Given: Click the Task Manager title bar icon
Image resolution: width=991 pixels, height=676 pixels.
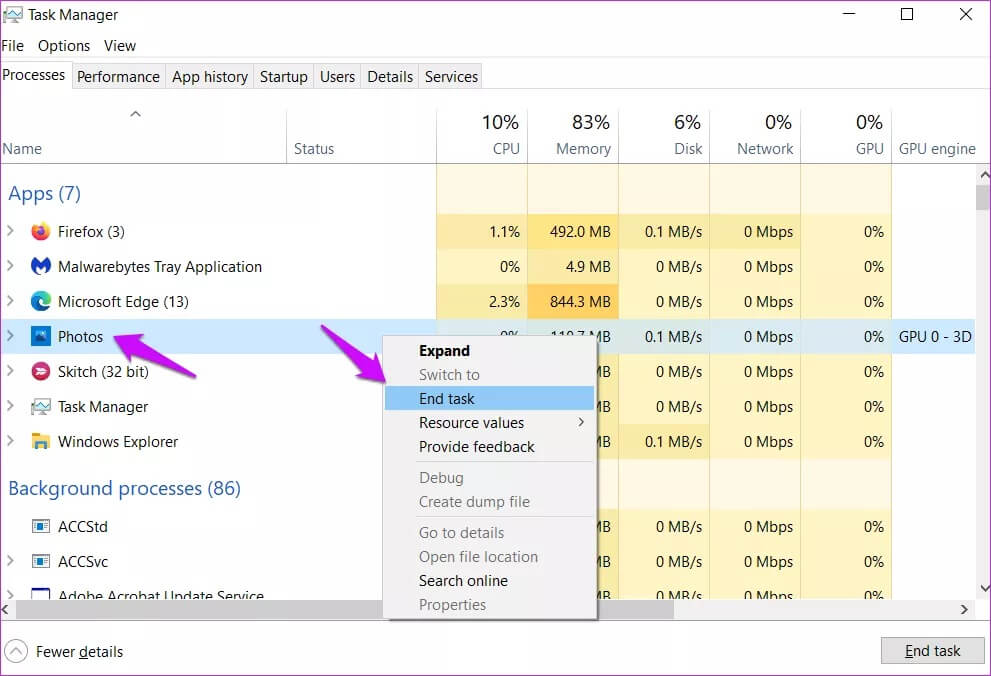Looking at the screenshot, I should click(13, 15).
